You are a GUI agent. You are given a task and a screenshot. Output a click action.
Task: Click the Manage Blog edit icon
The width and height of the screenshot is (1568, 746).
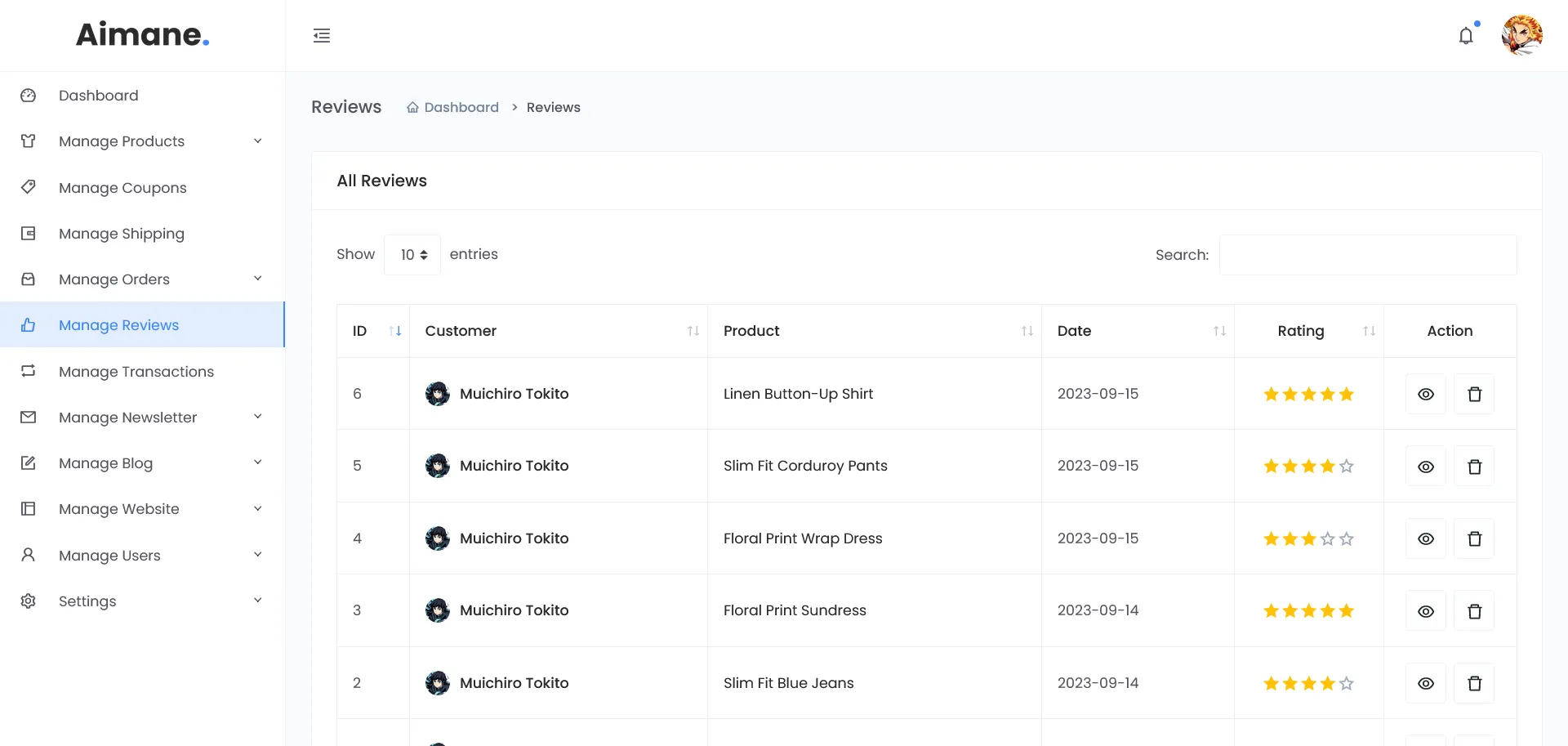point(28,463)
